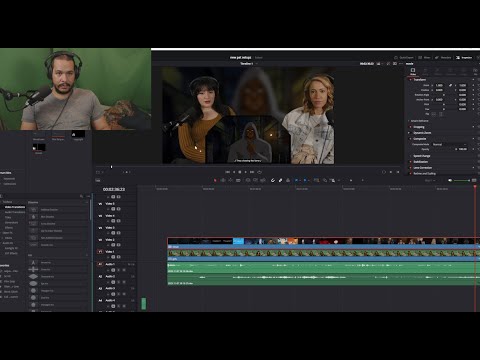Screen dimensions: 480x360
Task: Click the Stop button in viewer
Action: click(x=240, y=172)
